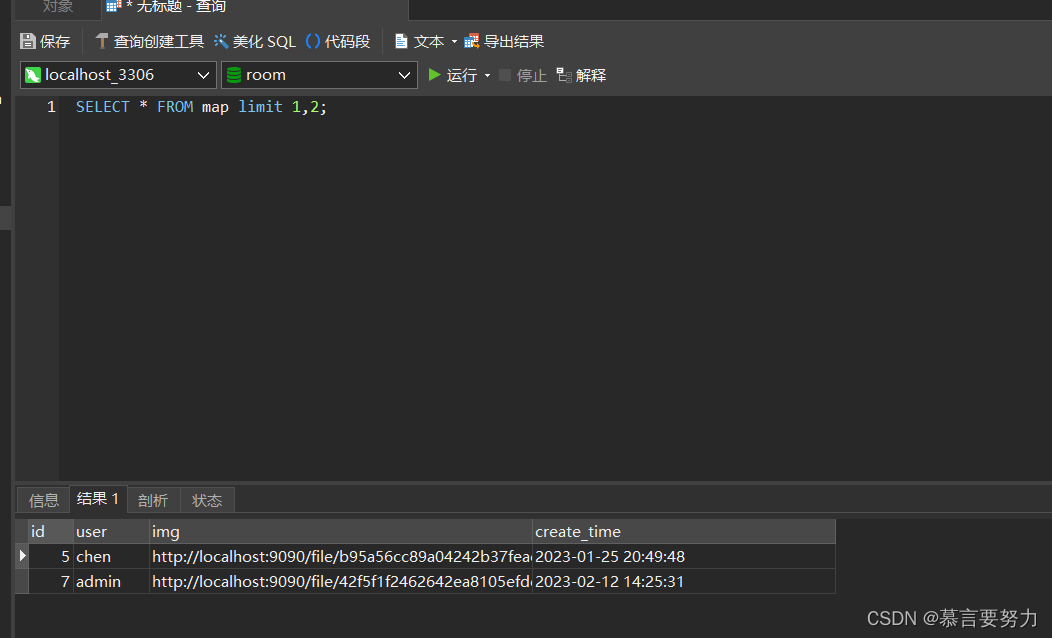Select the Result 1 (结果 1) tab
The image size is (1052, 638).
click(x=98, y=499)
